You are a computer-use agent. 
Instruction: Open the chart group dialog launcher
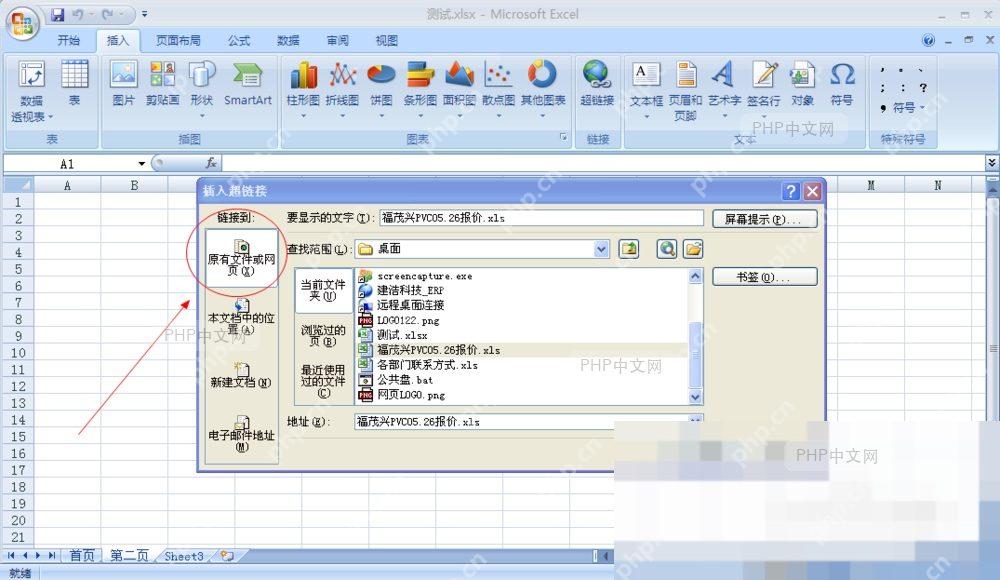coord(563,137)
